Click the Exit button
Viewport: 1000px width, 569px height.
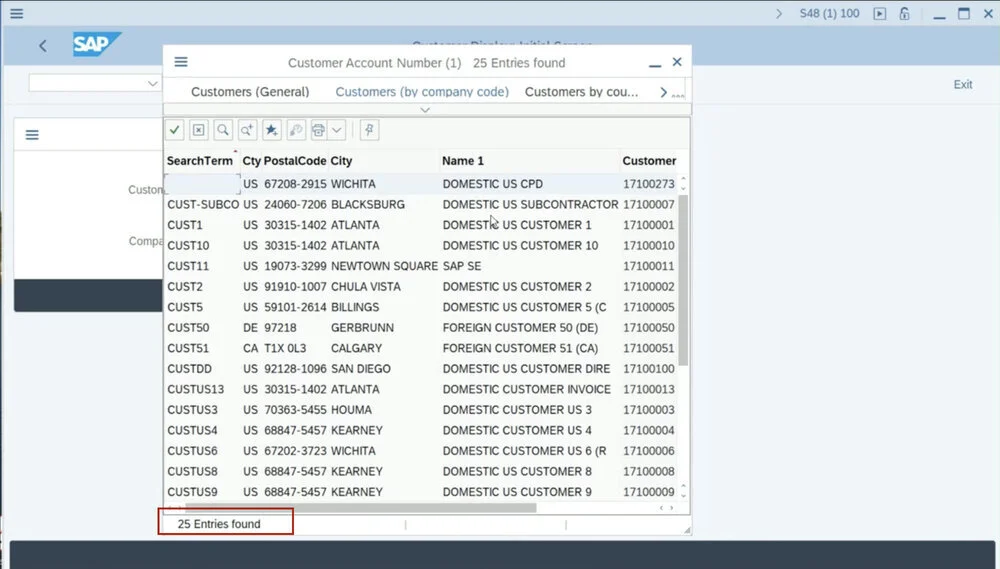(x=963, y=84)
